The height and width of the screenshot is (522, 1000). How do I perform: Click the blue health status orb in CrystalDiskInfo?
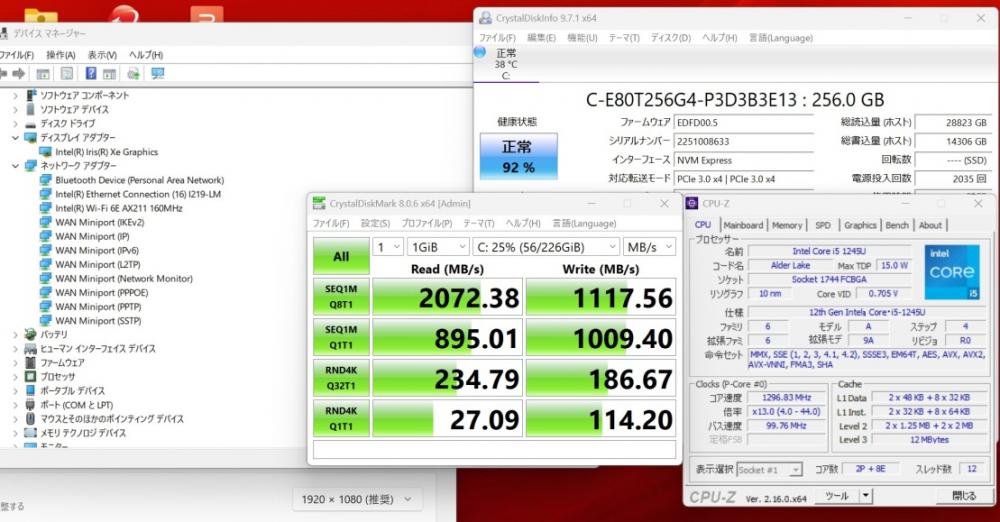tap(480, 52)
